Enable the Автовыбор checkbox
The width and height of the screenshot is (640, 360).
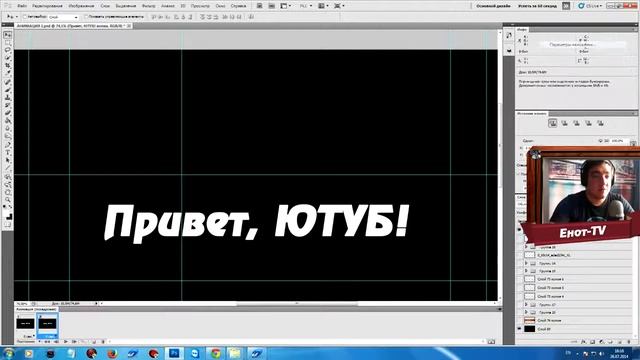click(25, 17)
